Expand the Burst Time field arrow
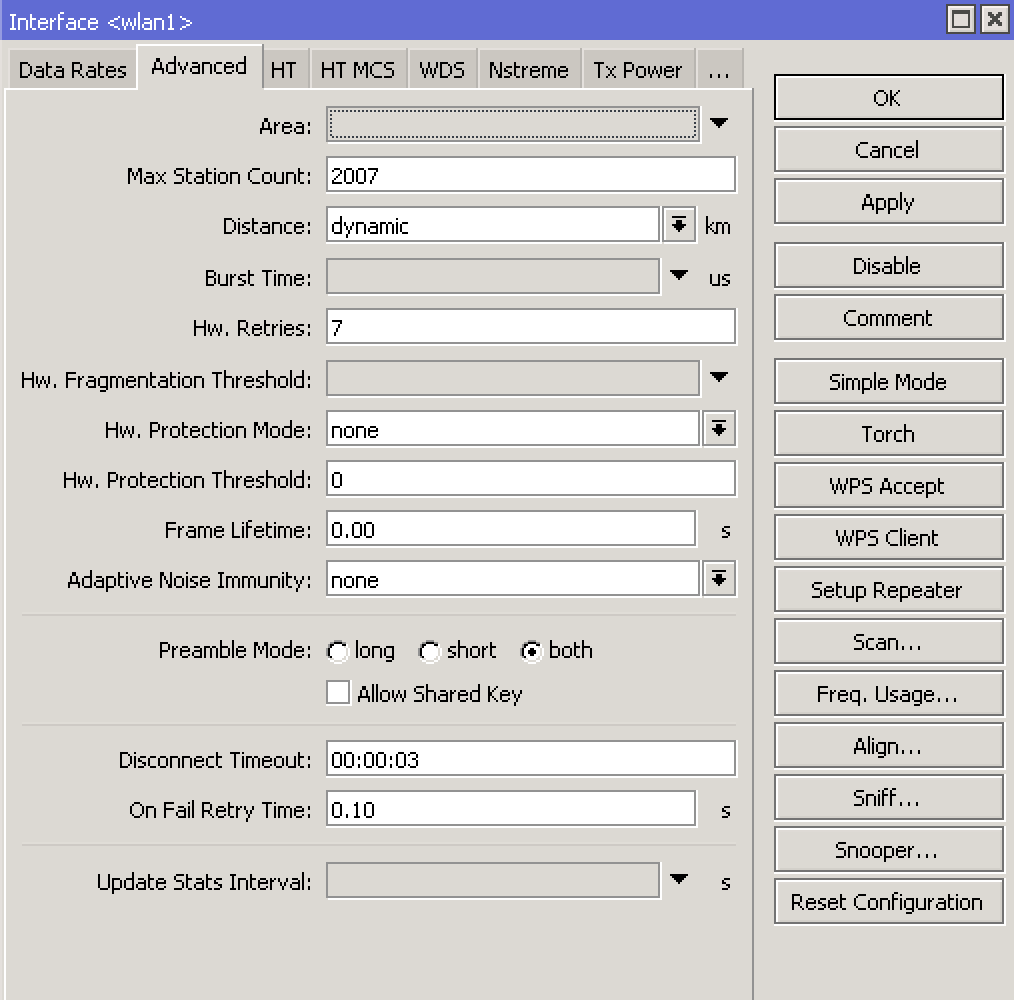The height and width of the screenshot is (1000, 1014). pos(678,275)
